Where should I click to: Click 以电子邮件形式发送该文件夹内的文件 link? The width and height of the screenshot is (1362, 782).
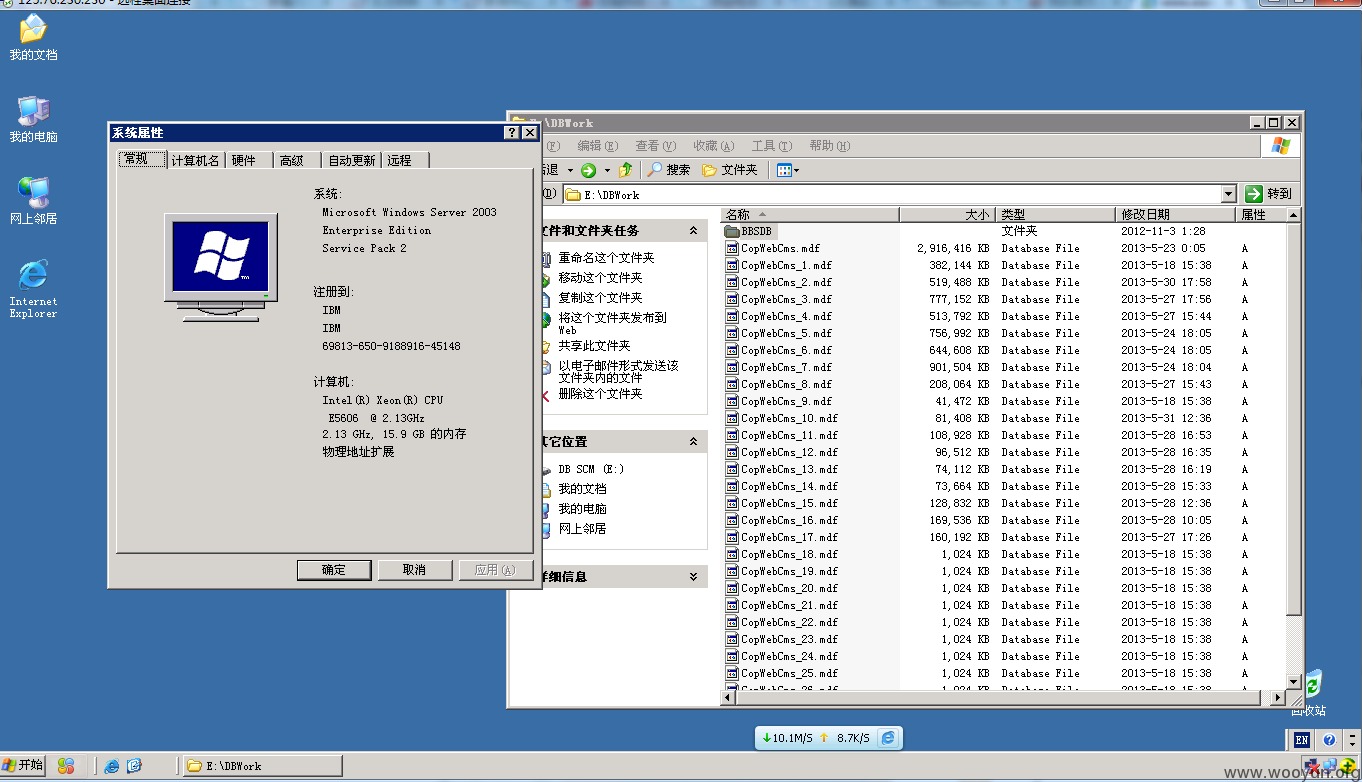point(618,372)
